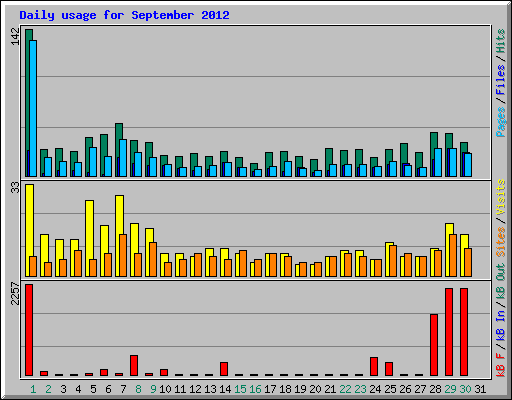Click the blue "Files" legend label
This screenshot has height=400, width=512.
point(500,80)
